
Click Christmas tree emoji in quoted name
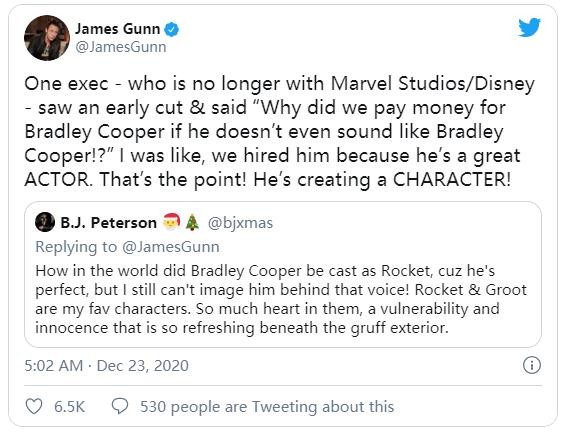coord(192,222)
